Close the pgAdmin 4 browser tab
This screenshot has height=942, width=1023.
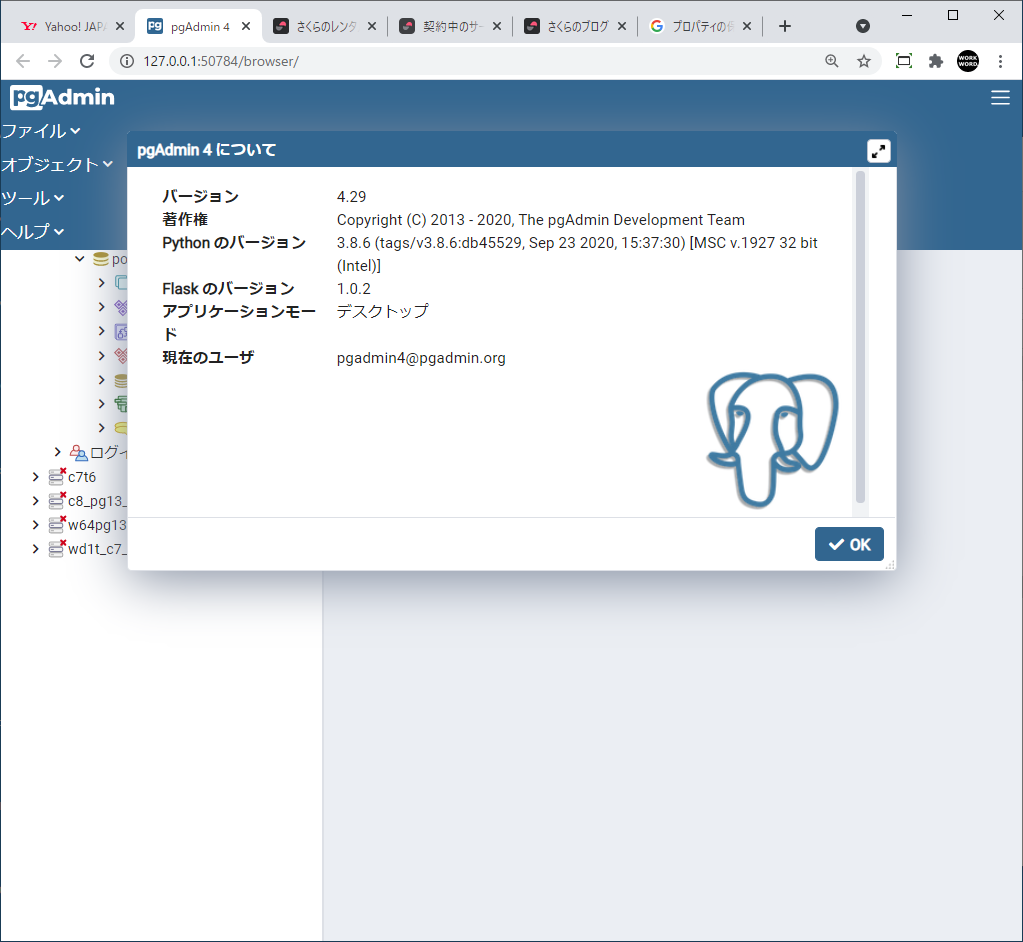coord(246,27)
